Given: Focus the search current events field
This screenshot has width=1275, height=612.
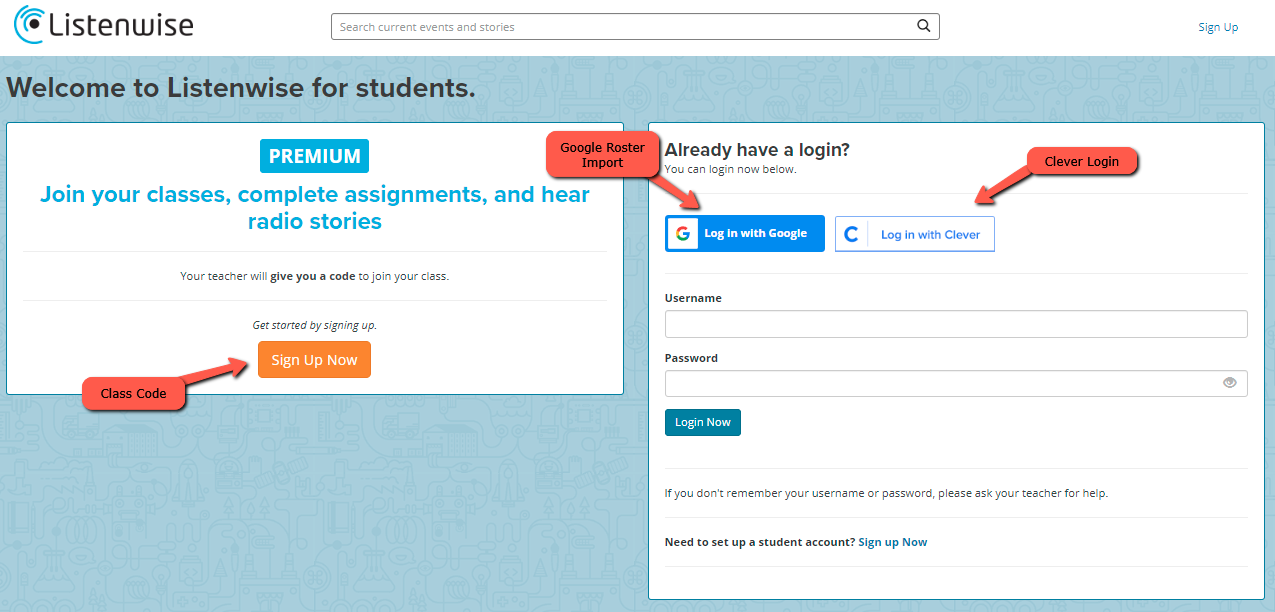Looking at the screenshot, I should [x=635, y=27].
